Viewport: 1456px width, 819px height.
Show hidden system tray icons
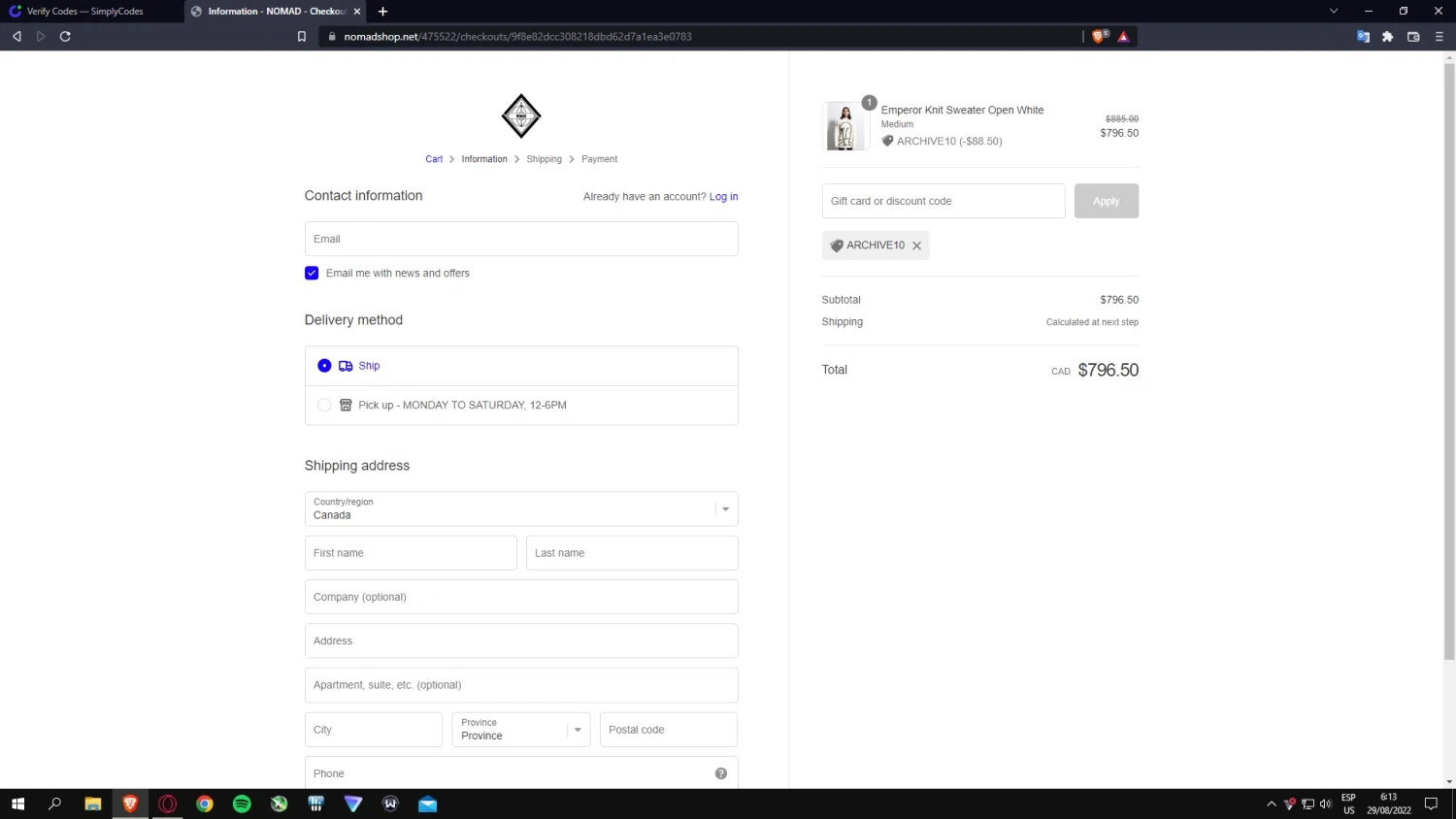(1272, 803)
